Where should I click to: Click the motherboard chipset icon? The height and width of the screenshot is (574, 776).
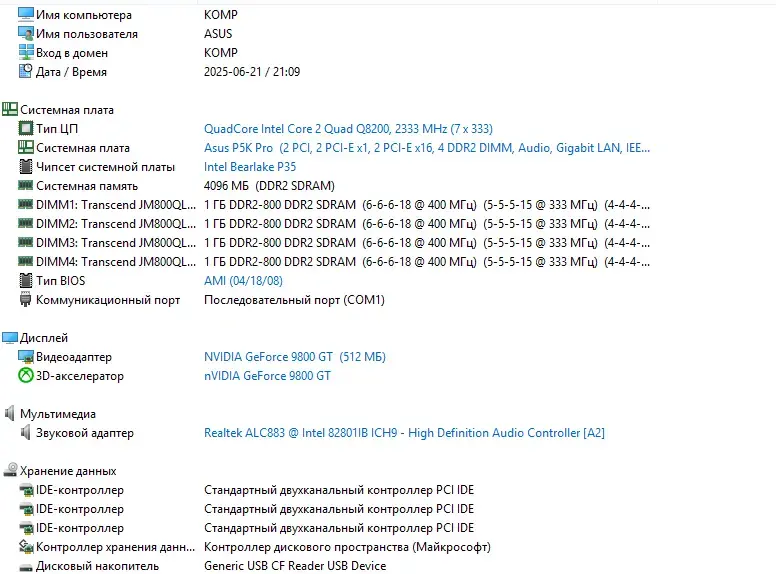(26, 167)
